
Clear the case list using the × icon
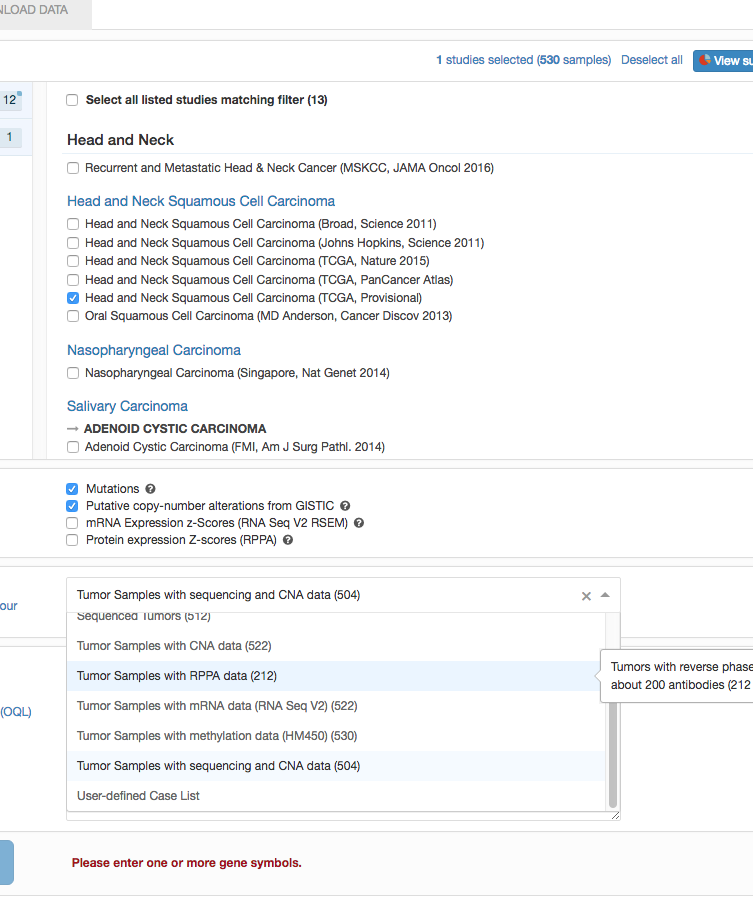coord(586,596)
